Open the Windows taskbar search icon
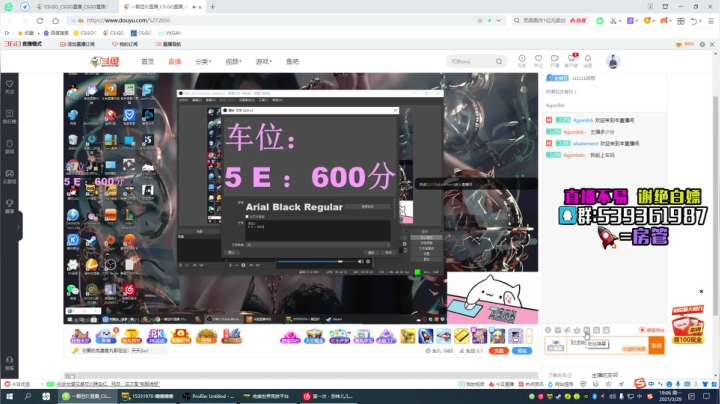720x404 pixels. coord(28,396)
